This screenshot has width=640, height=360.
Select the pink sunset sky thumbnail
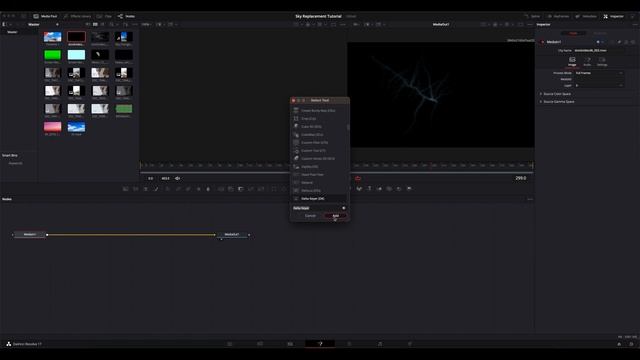pyautogui.click(x=53, y=127)
